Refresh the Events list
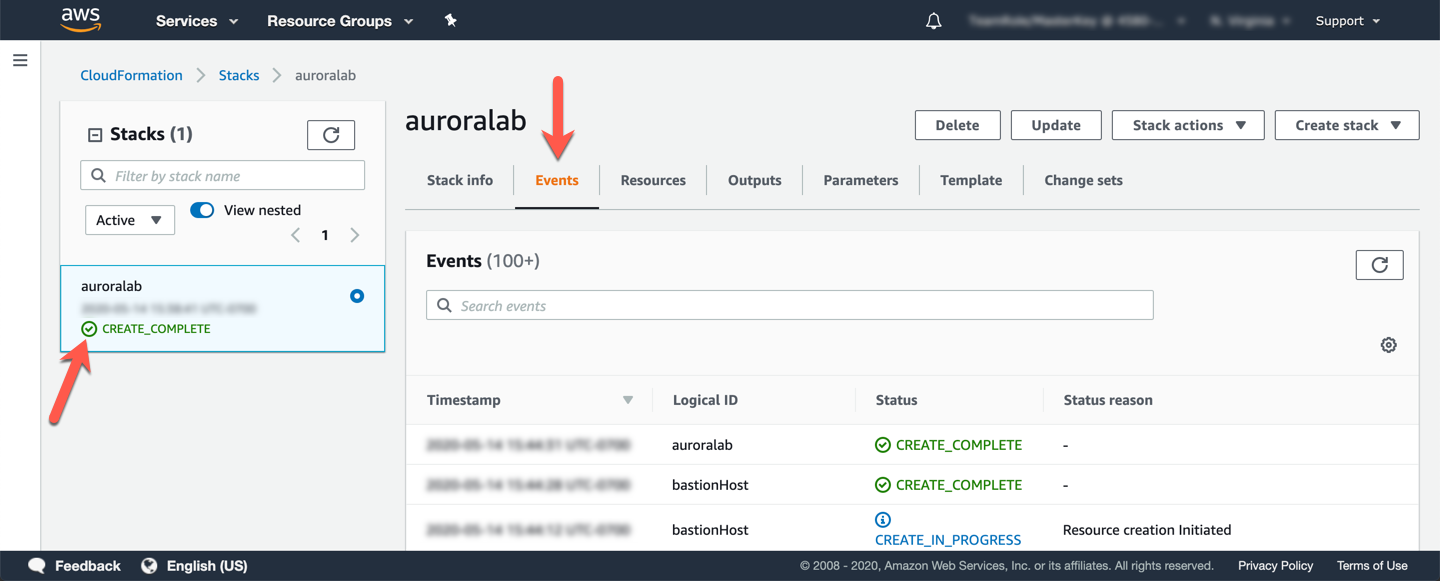Screen dimensions: 1440x581 point(1379,265)
